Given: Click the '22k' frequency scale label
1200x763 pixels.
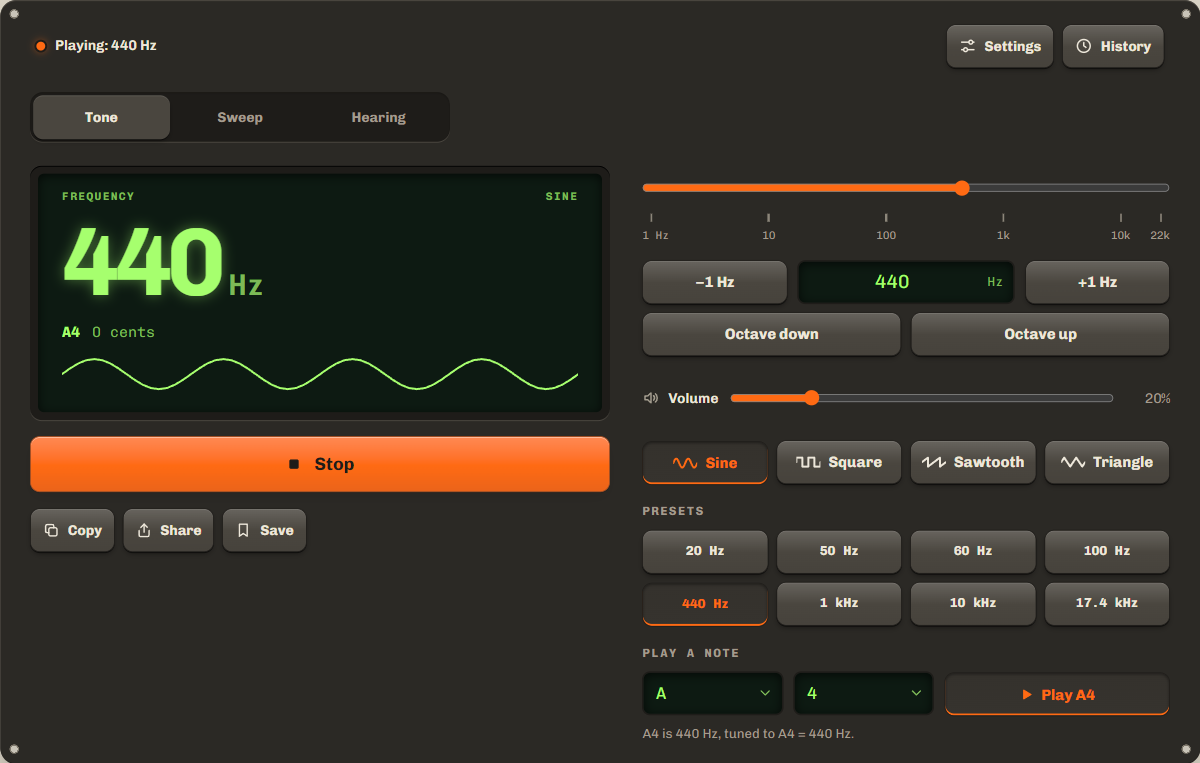Looking at the screenshot, I should coord(1159,235).
